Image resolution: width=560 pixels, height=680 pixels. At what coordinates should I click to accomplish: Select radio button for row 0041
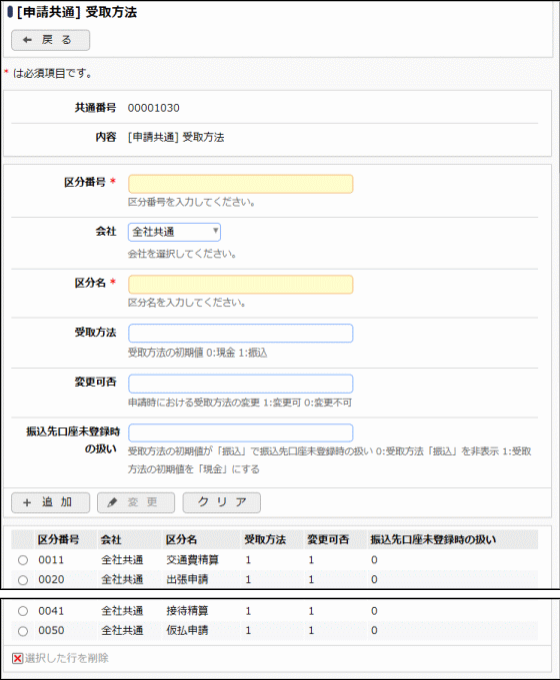[23, 611]
